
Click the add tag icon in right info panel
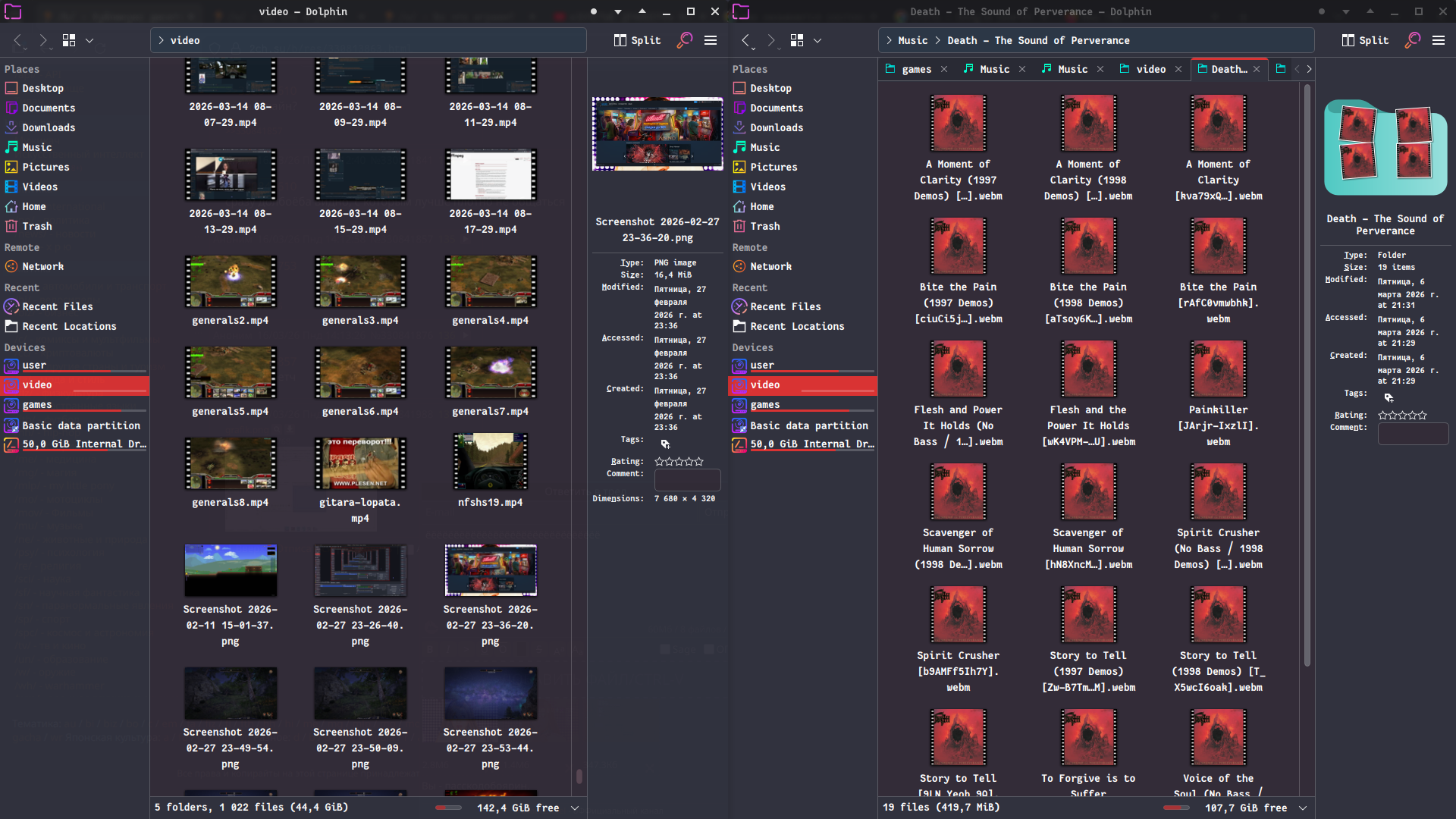(x=1389, y=397)
